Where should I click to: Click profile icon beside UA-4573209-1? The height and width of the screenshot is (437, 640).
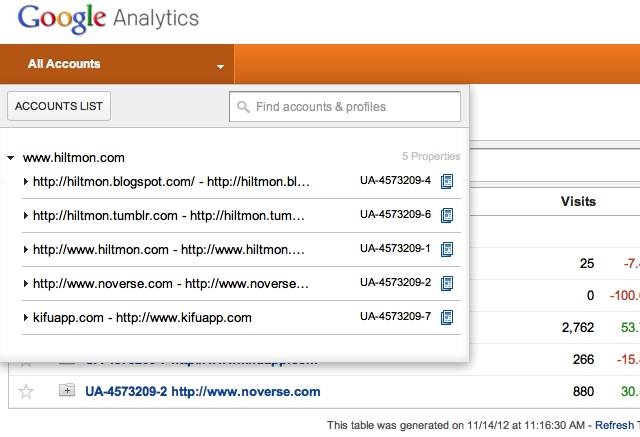[447, 249]
